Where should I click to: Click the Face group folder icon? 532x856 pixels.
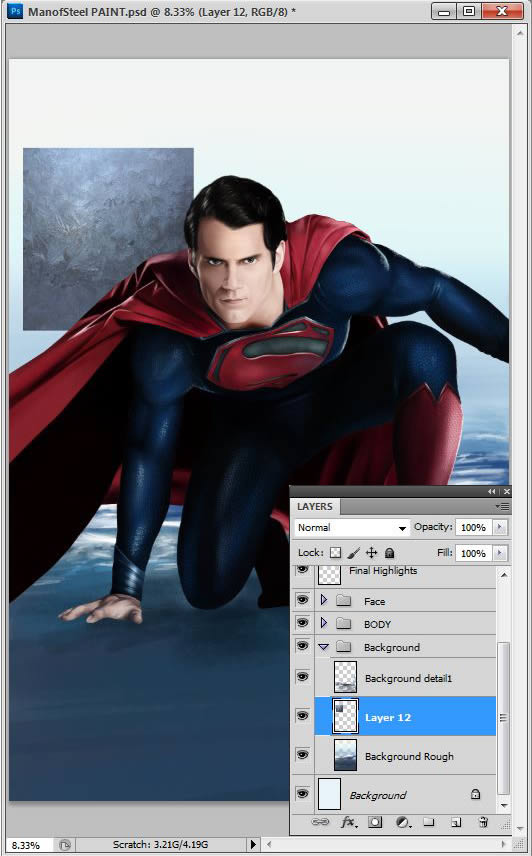coord(343,601)
